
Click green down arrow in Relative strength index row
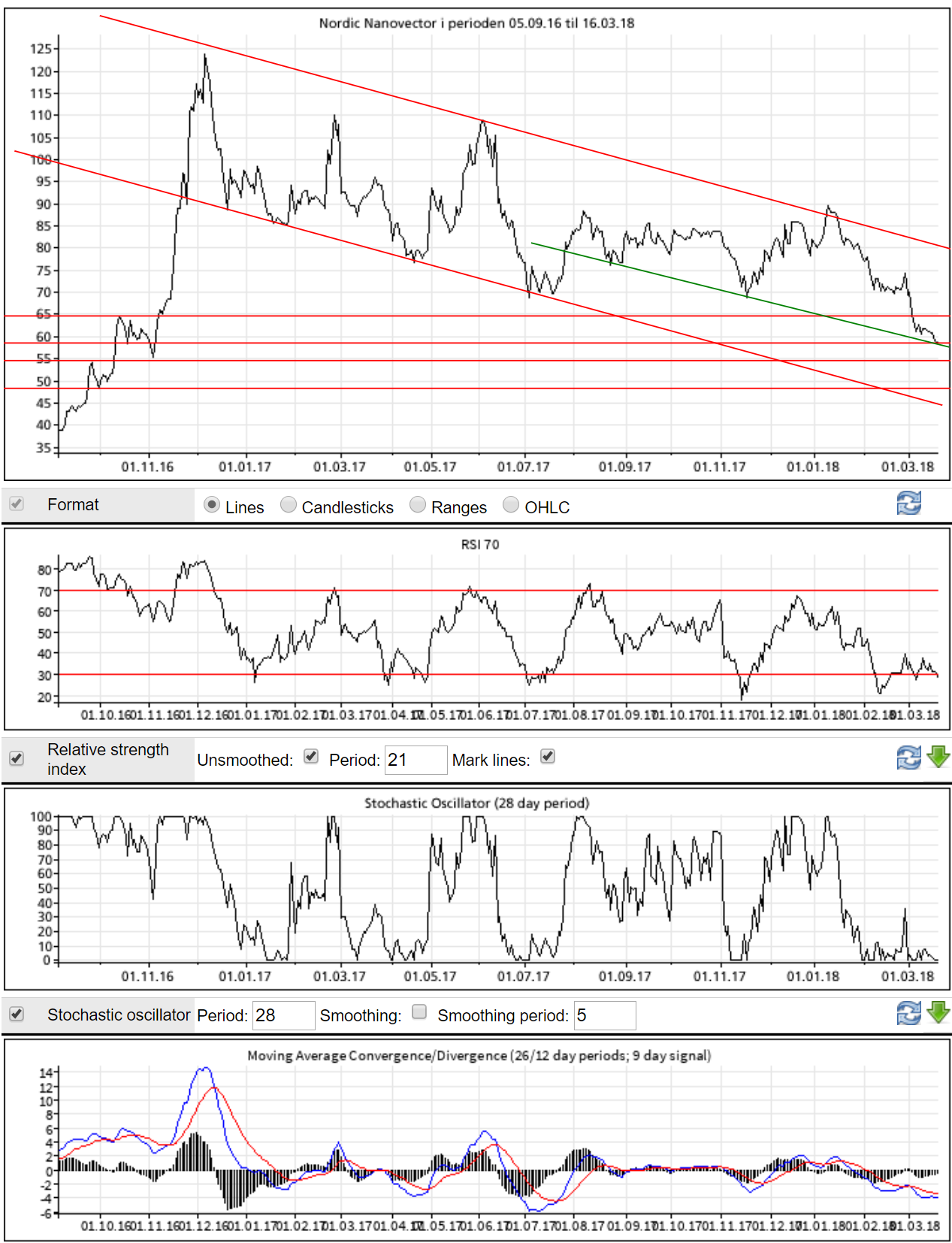point(938,757)
